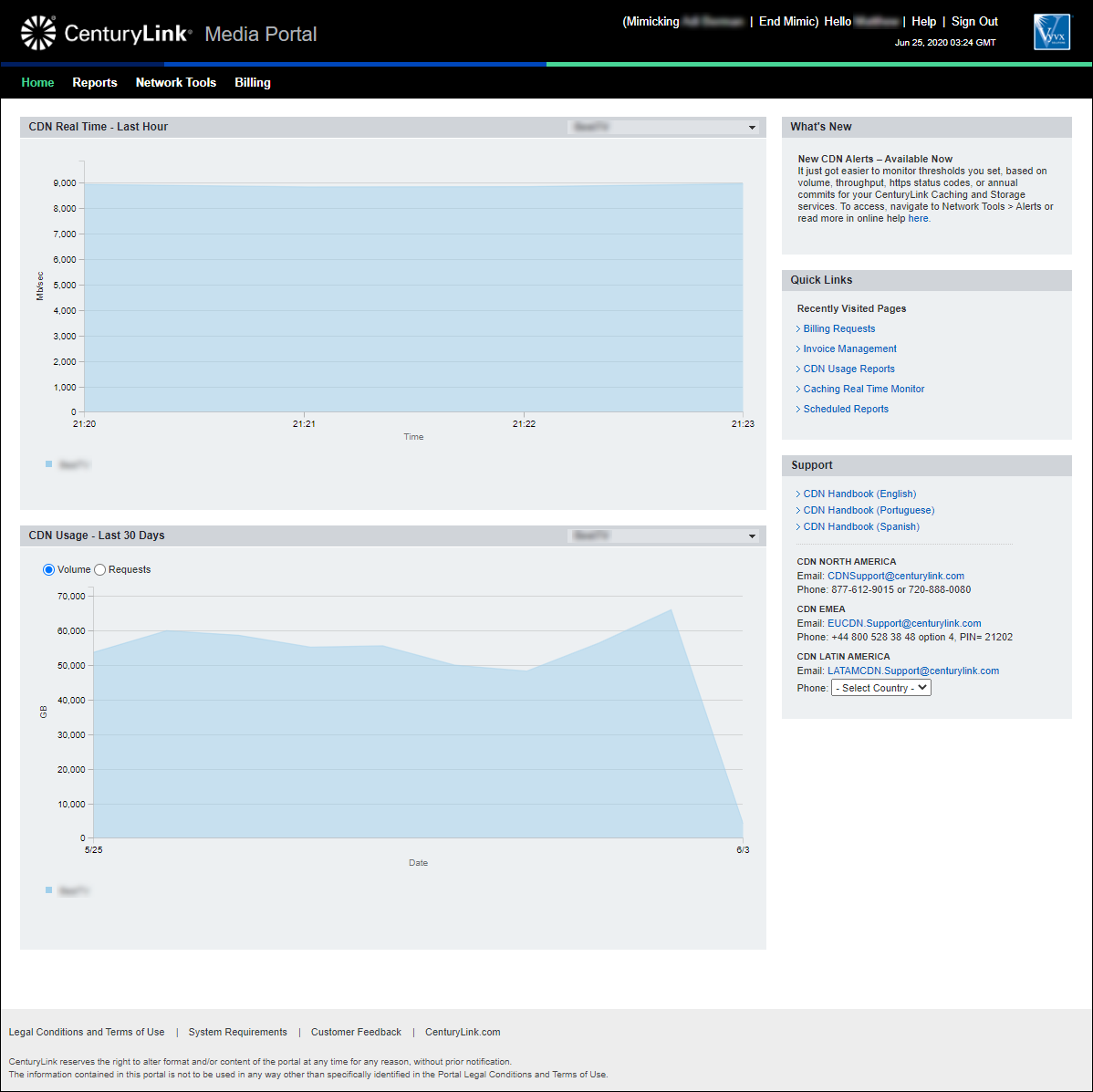Click the Real Time chart area

[413, 297]
